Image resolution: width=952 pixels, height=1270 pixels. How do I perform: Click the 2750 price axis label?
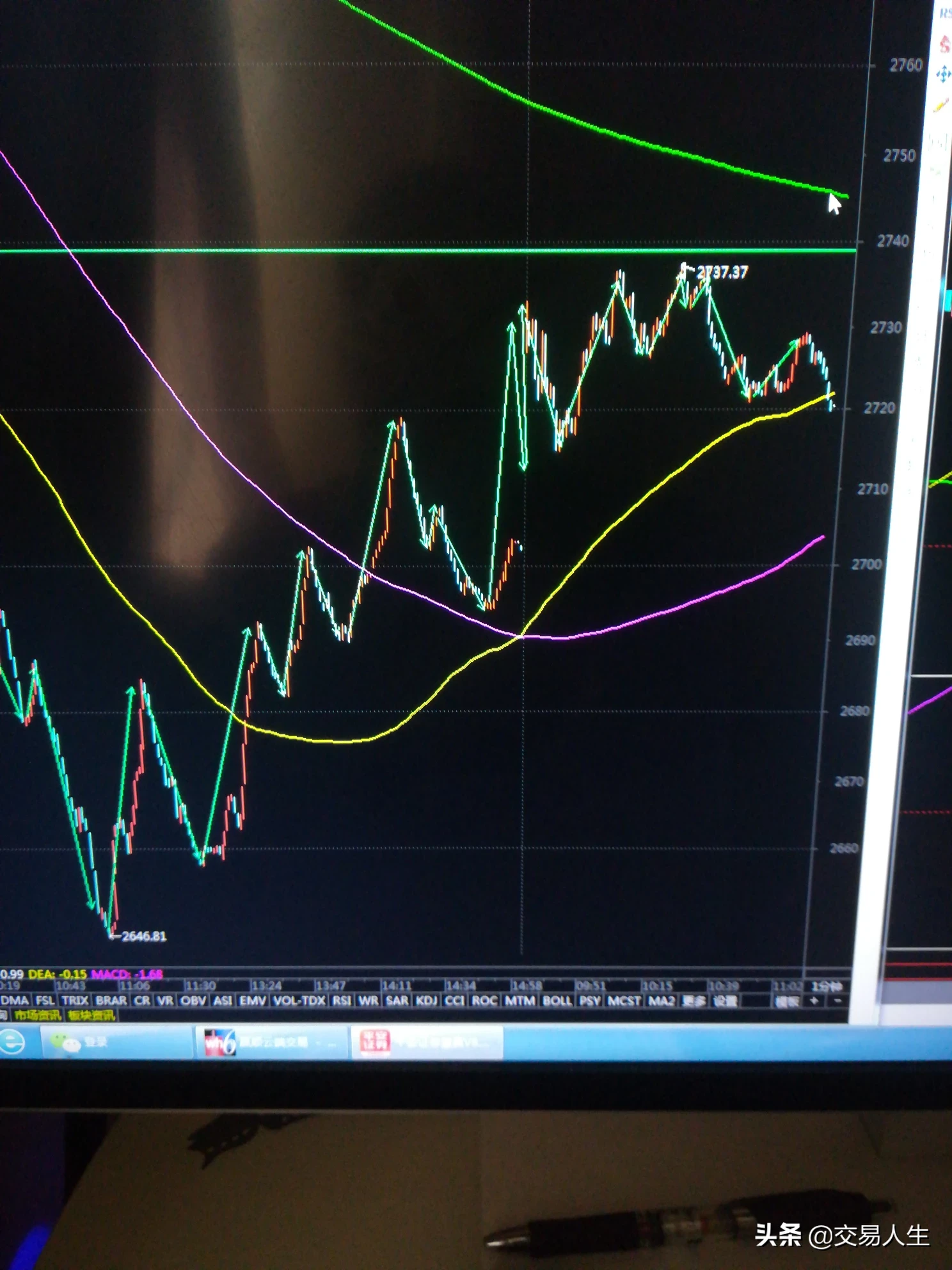click(x=900, y=156)
